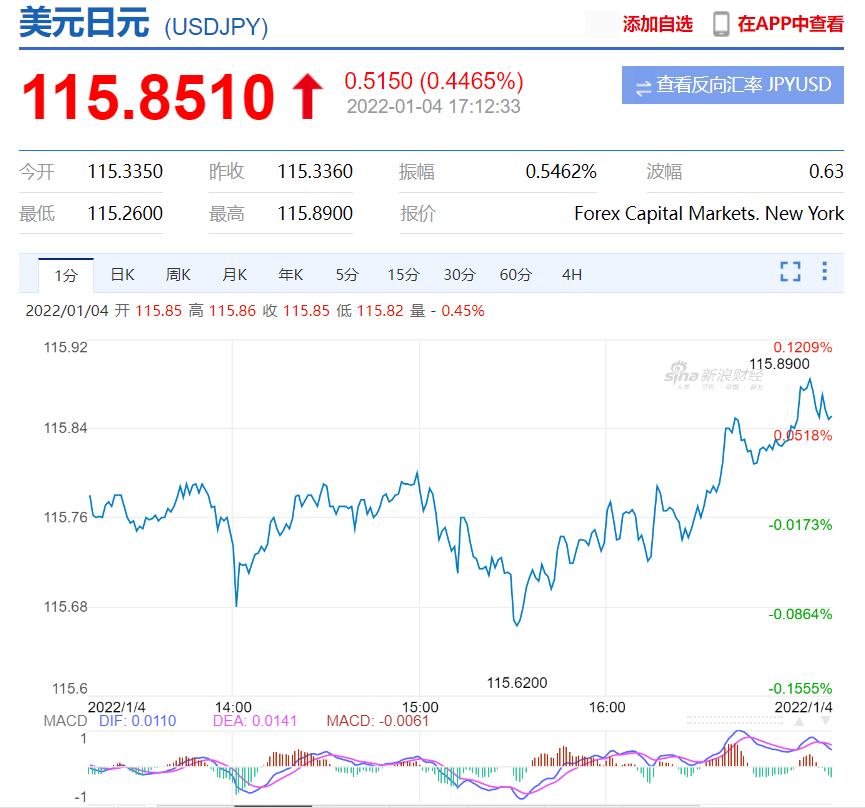865x808 pixels.
Task: Select the 年K chart tab
Action: pyautogui.click(x=291, y=274)
